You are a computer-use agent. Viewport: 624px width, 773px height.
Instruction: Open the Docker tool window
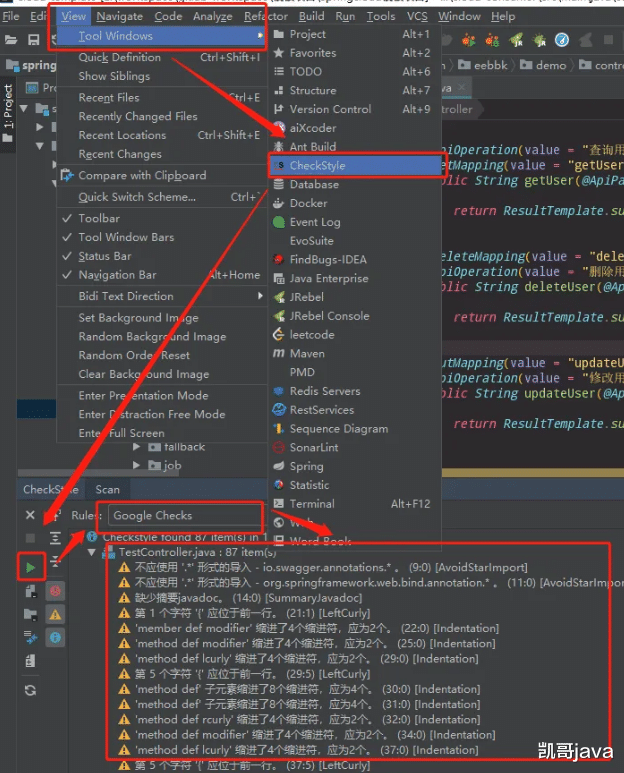click(x=354, y=203)
